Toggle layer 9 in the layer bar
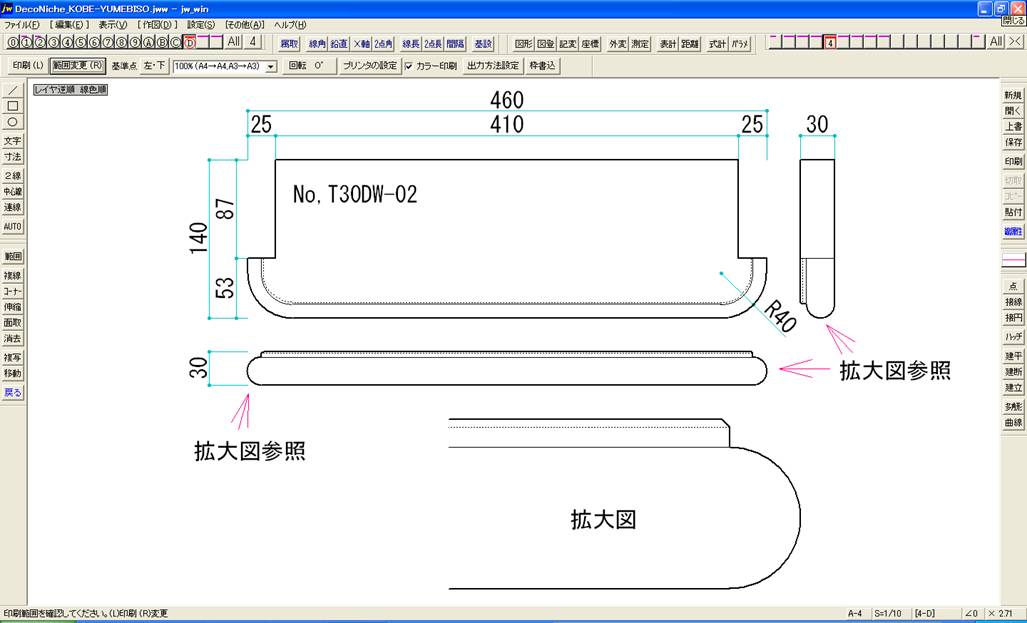This screenshot has width=1027, height=623. (x=136, y=43)
